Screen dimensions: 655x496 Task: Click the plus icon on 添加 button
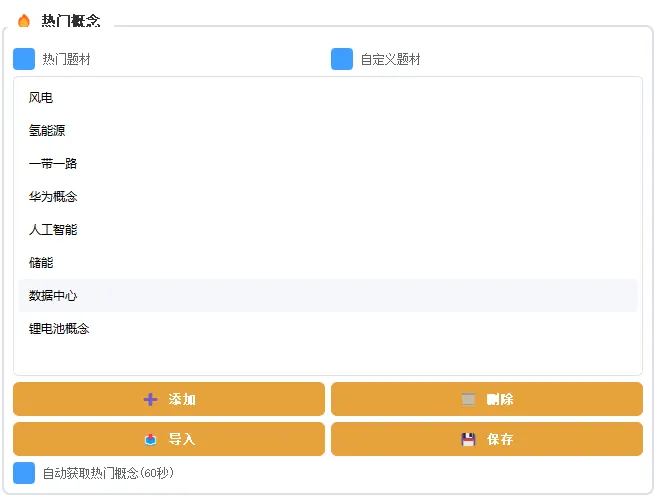[151, 399]
